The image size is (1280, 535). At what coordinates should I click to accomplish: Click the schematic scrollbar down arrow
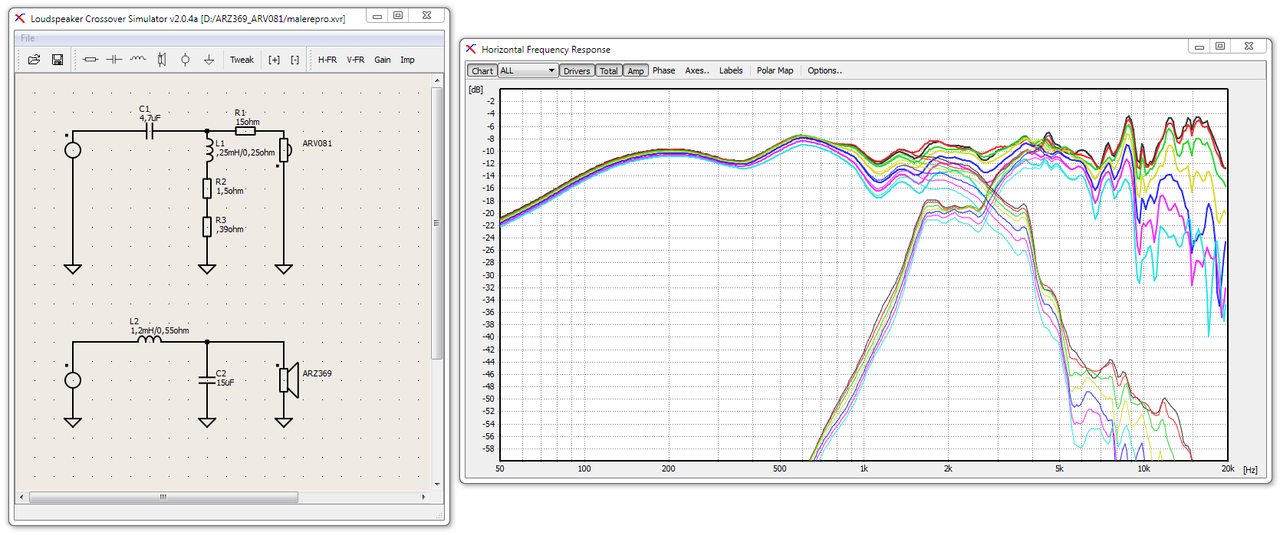click(x=436, y=484)
